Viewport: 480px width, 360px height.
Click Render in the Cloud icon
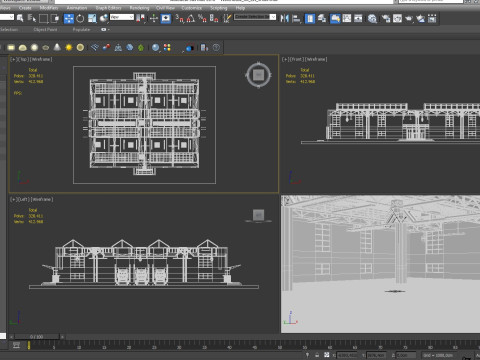tap(420, 18)
